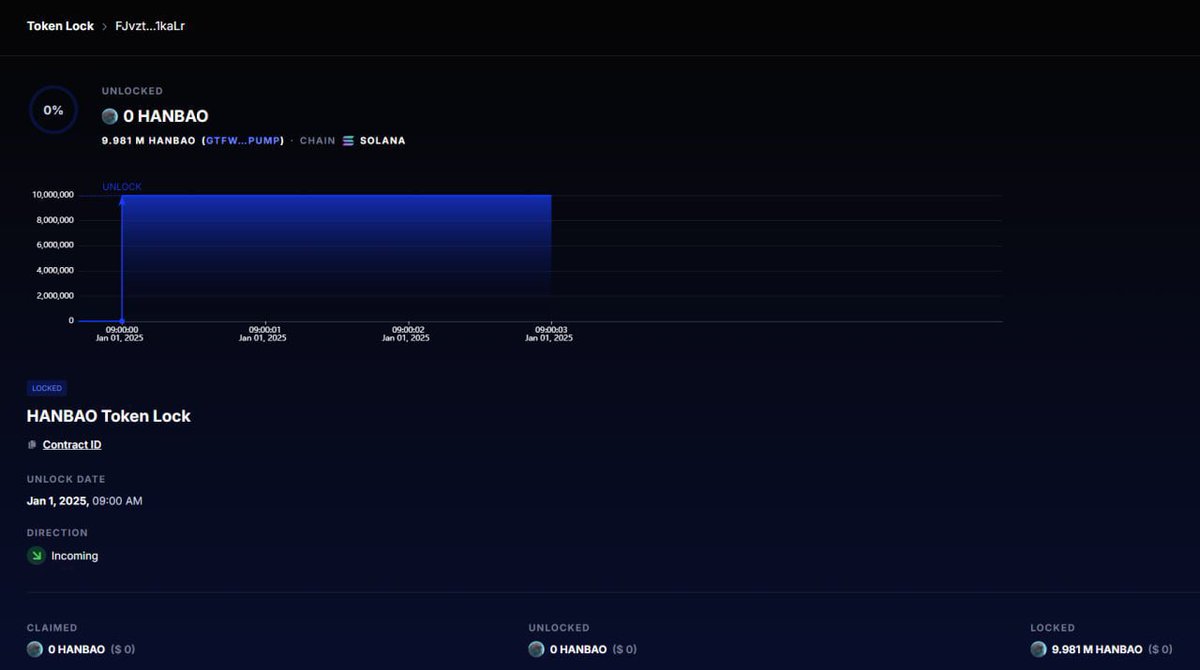Click the SOLANA chain label
Screen dimensions: 1200x670
382,141
